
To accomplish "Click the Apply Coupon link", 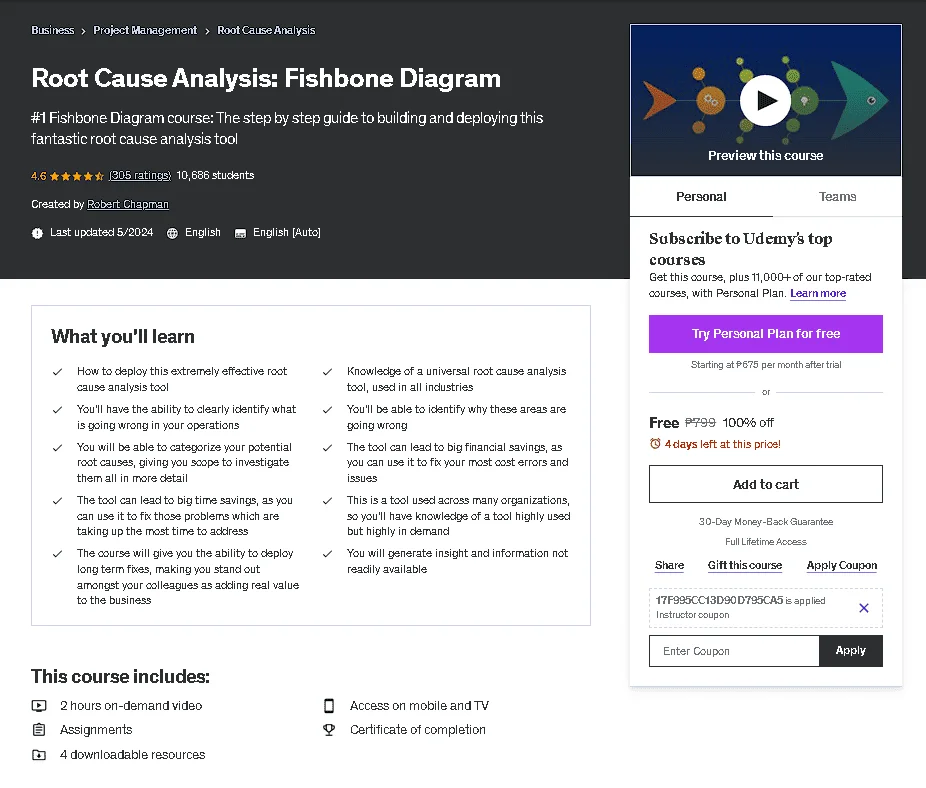I will (842, 565).
